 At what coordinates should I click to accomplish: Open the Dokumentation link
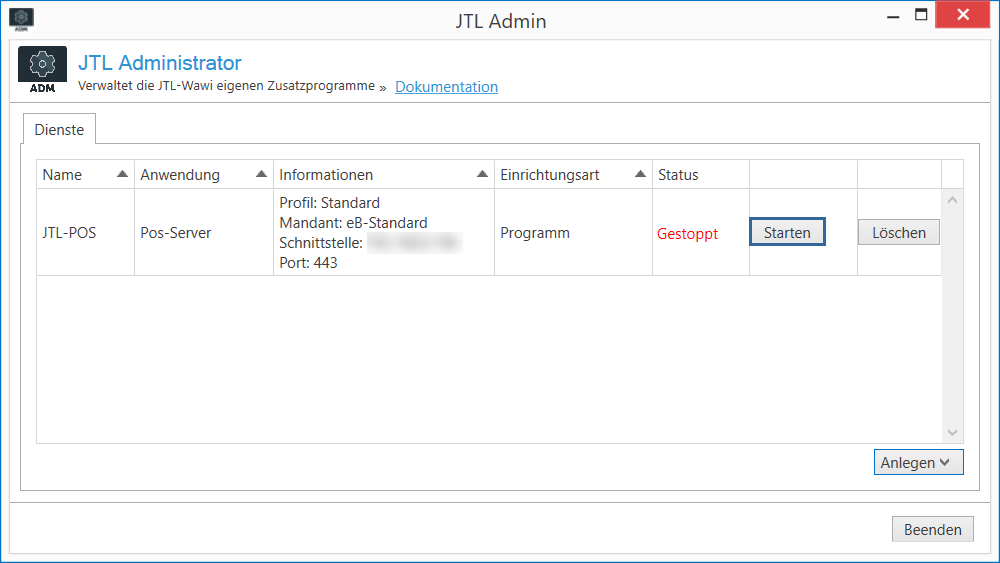click(446, 87)
